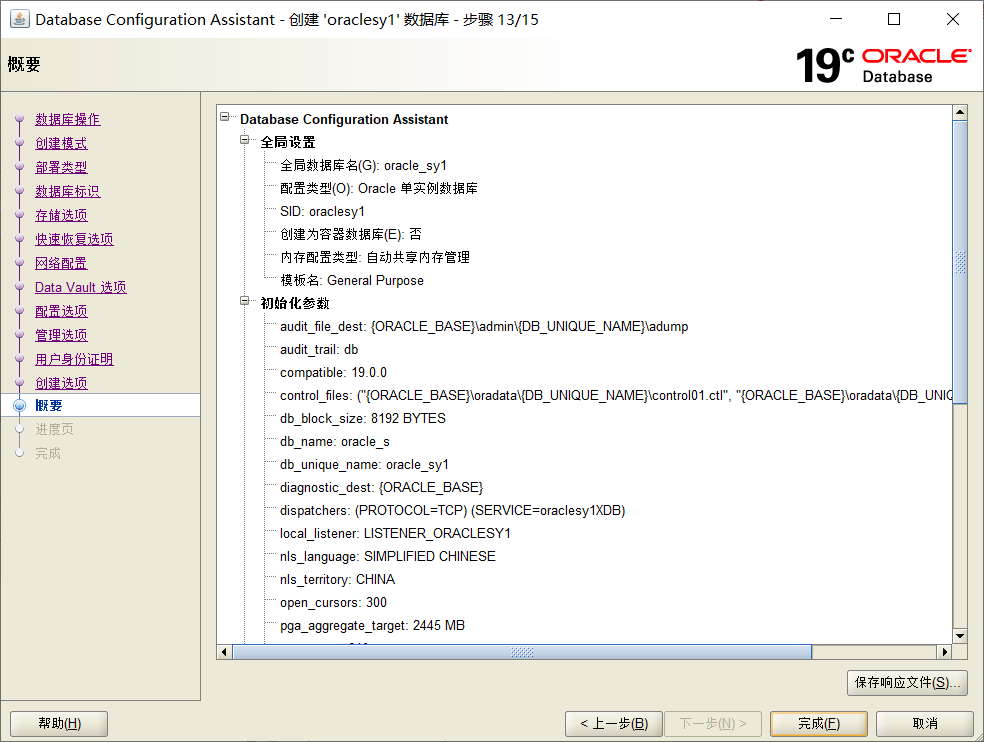Select the audit_file_dest parameter row
Screen dimensions: 984x742
point(484,326)
